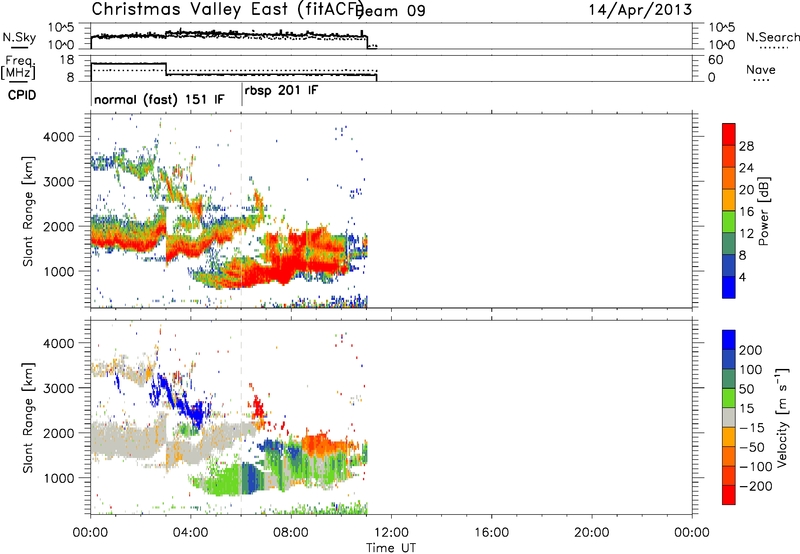800x554 pixels.
Task: Click the CPID label
Action: pos(22,95)
